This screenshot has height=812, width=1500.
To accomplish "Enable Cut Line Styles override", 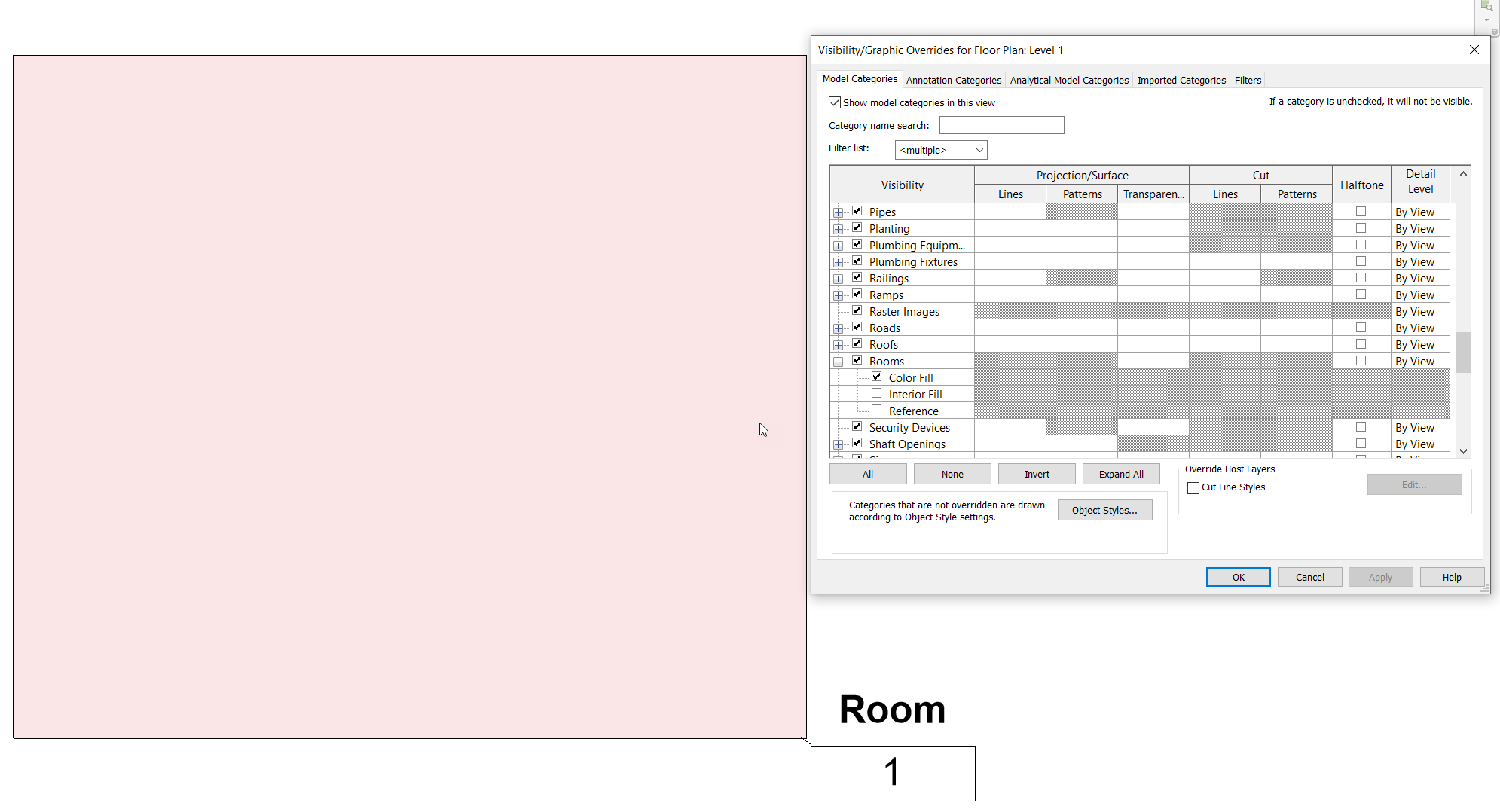I will 1193,487.
